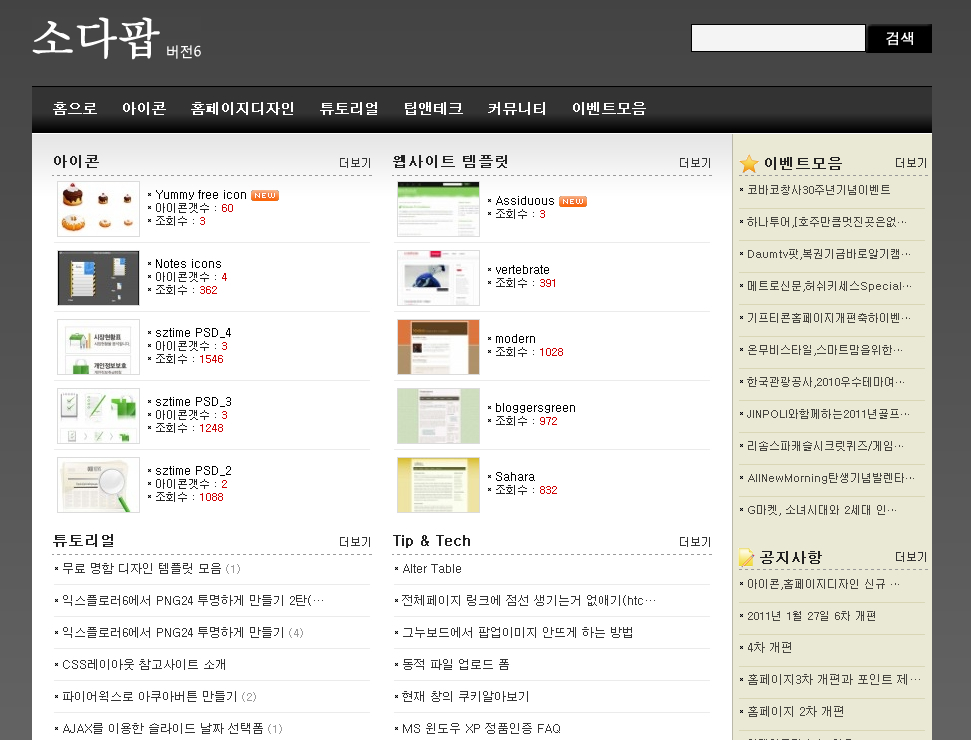Viewport: 971px width, 740px height.
Task: Open the Notes icons thumbnail
Action: point(98,277)
